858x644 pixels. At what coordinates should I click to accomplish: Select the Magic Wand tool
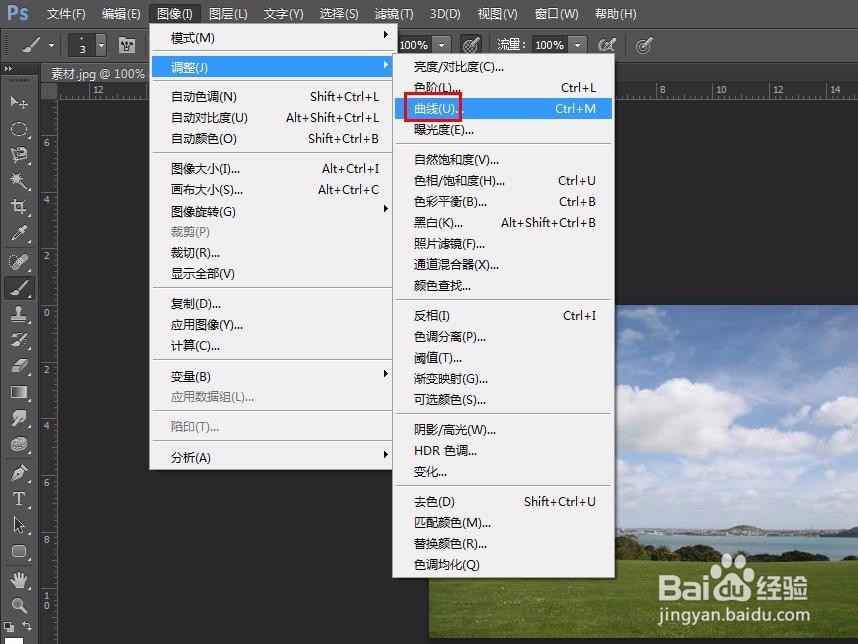tap(19, 181)
